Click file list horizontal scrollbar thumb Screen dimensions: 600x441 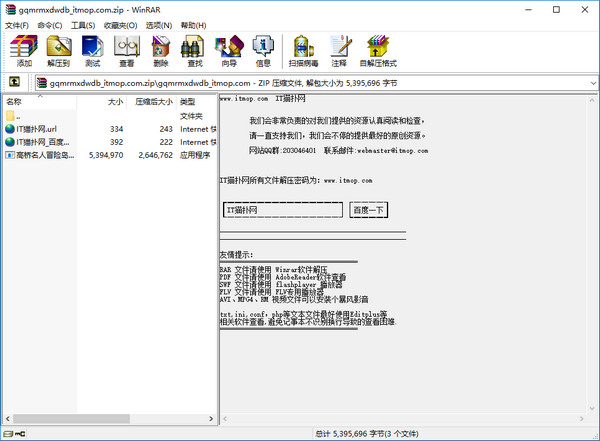tap(71, 419)
